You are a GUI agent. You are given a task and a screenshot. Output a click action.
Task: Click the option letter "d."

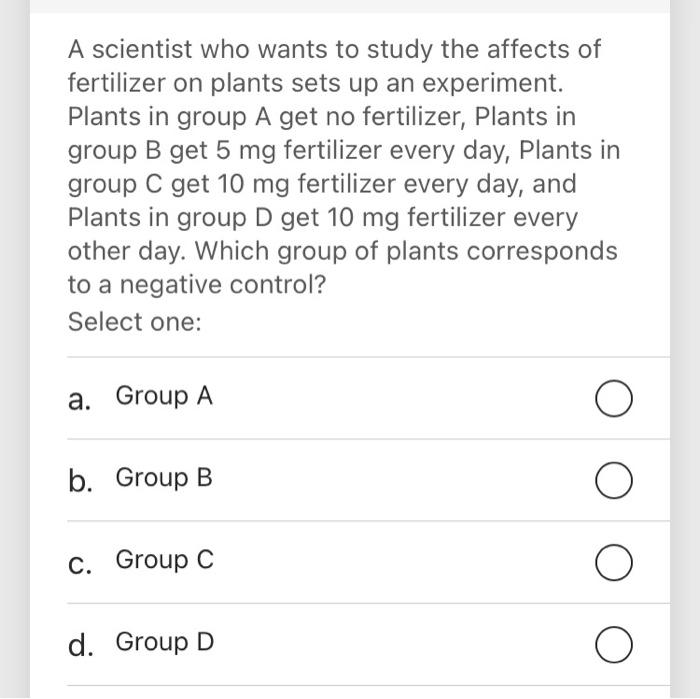(81, 645)
